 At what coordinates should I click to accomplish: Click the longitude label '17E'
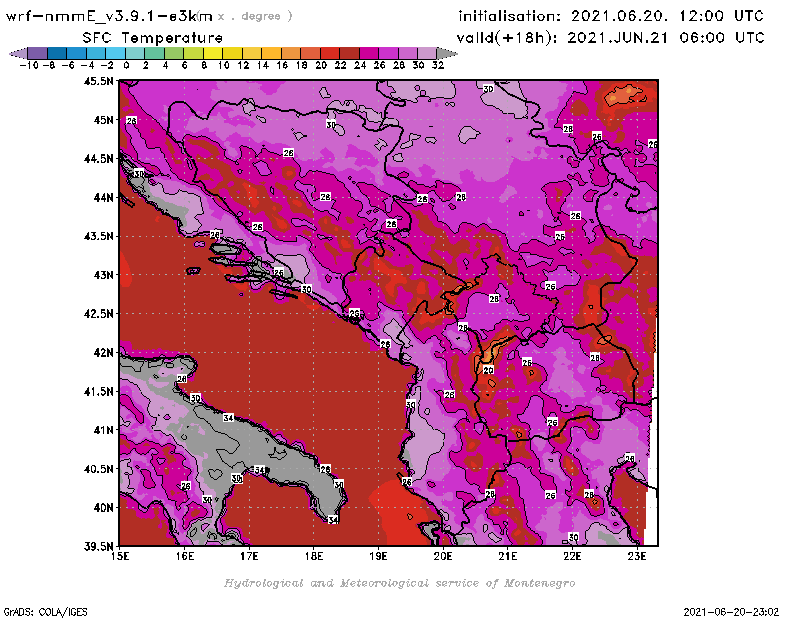(x=249, y=556)
